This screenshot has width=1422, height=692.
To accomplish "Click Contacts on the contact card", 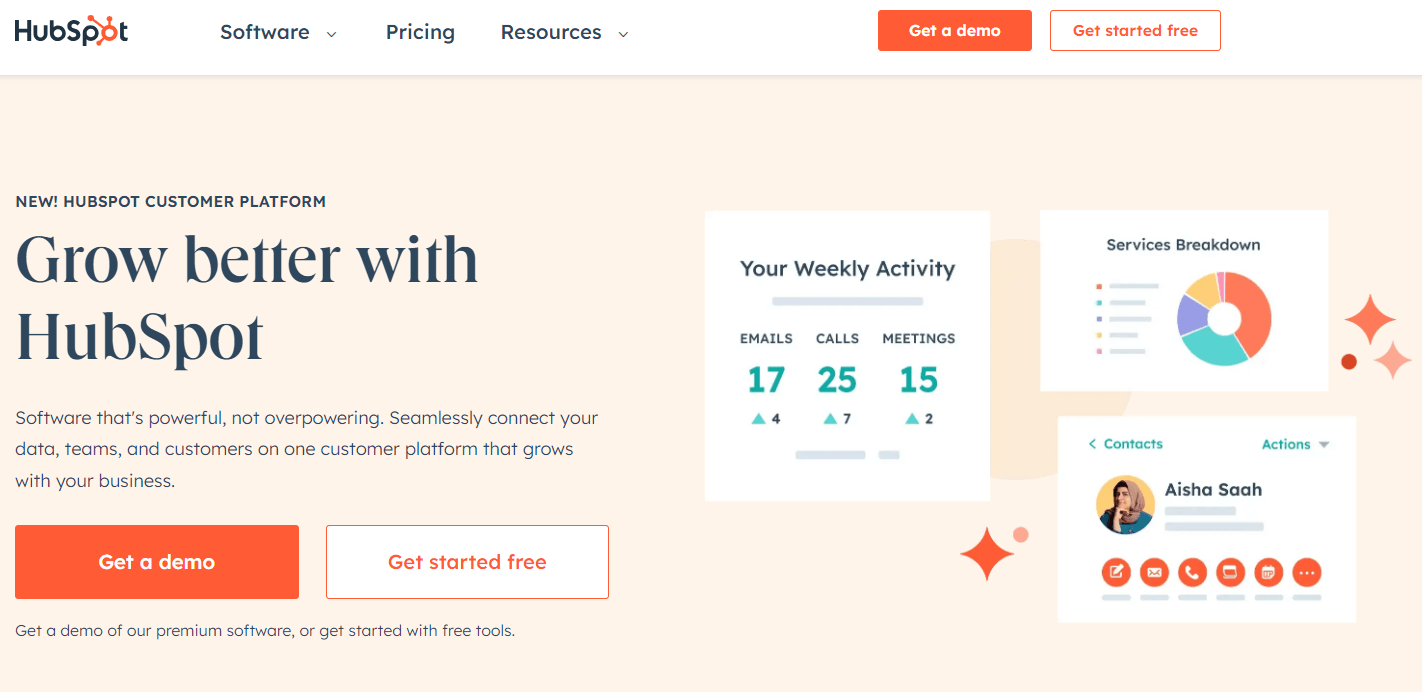I will pyautogui.click(x=1134, y=443).
